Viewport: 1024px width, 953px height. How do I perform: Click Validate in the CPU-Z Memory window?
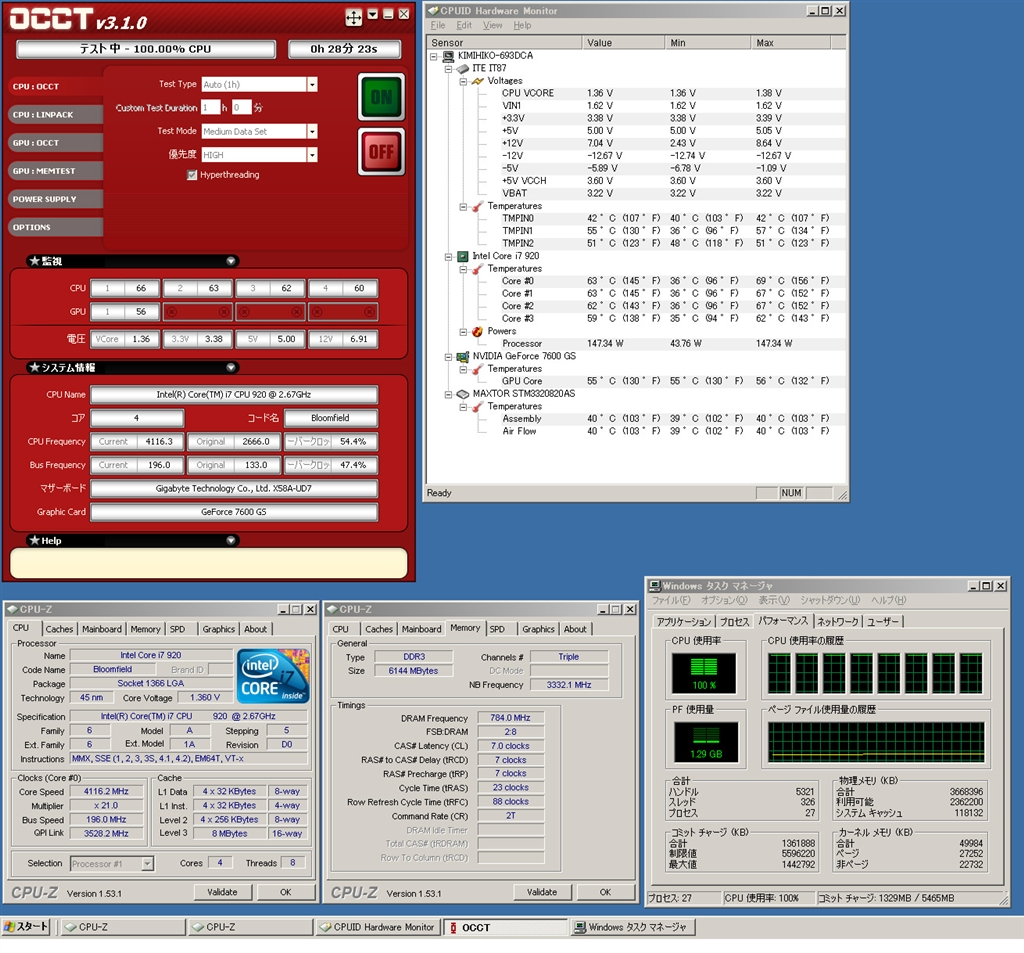pos(541,892)
